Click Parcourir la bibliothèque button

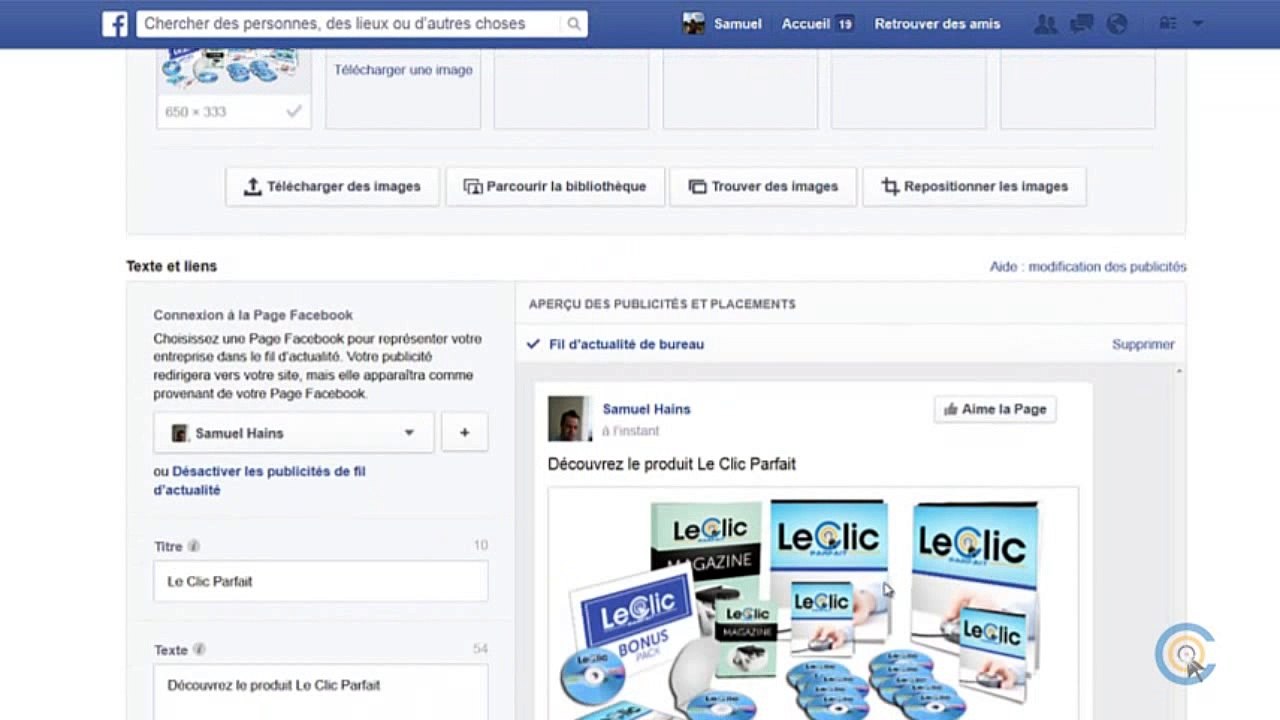pos(554,186)
